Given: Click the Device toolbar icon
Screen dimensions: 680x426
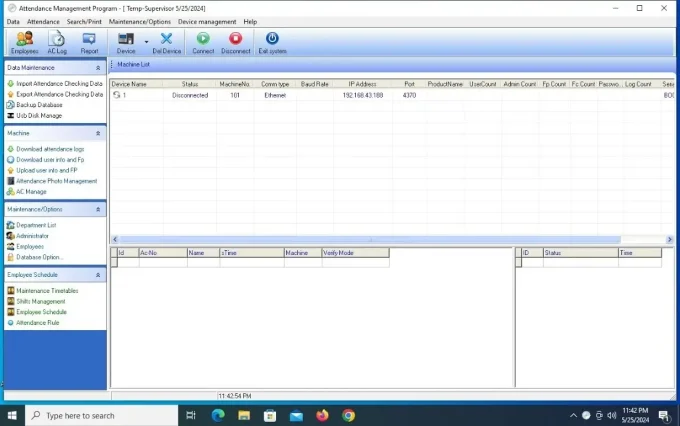Looking at the screenshot, I should pyautogui.click(x=126, y=42).
